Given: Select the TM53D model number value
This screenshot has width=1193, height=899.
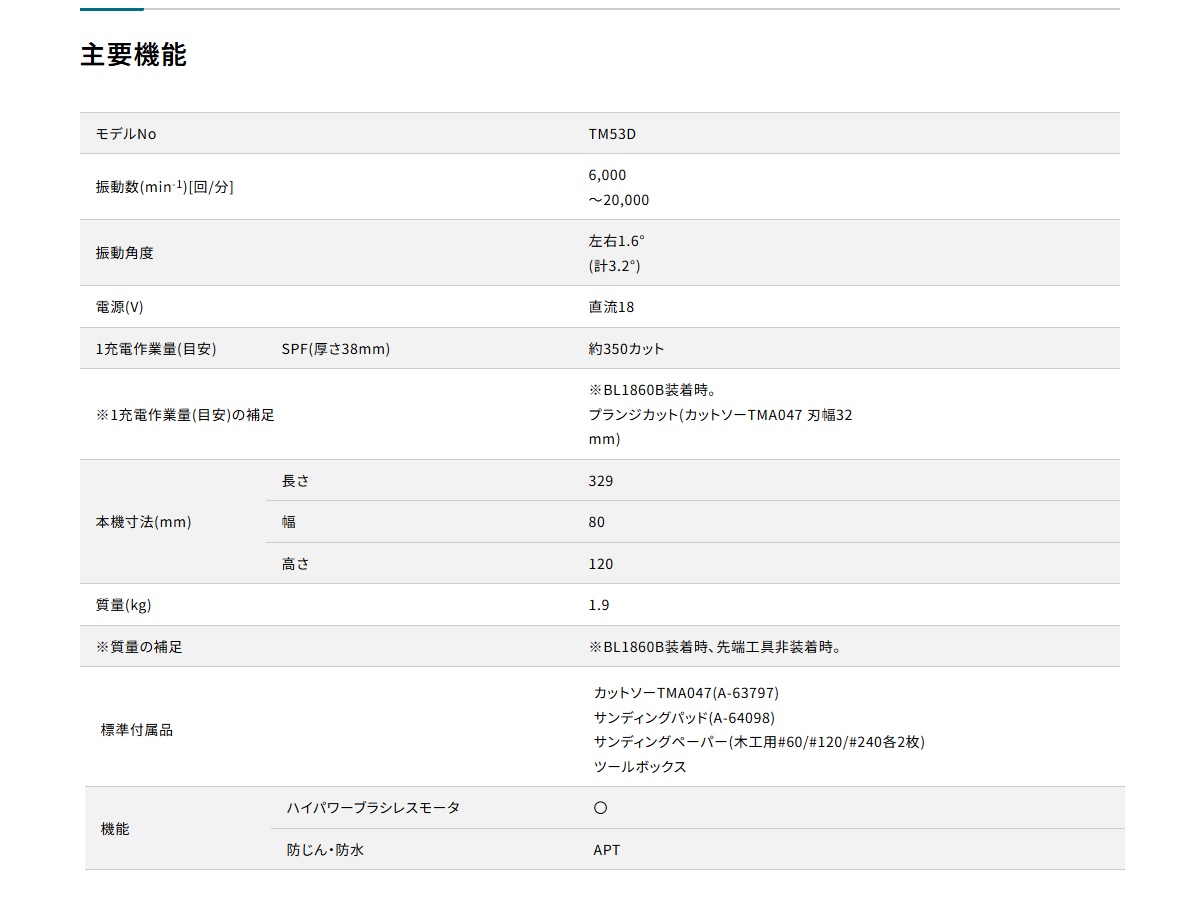Looking at the screenshot, I should point(612,133).
